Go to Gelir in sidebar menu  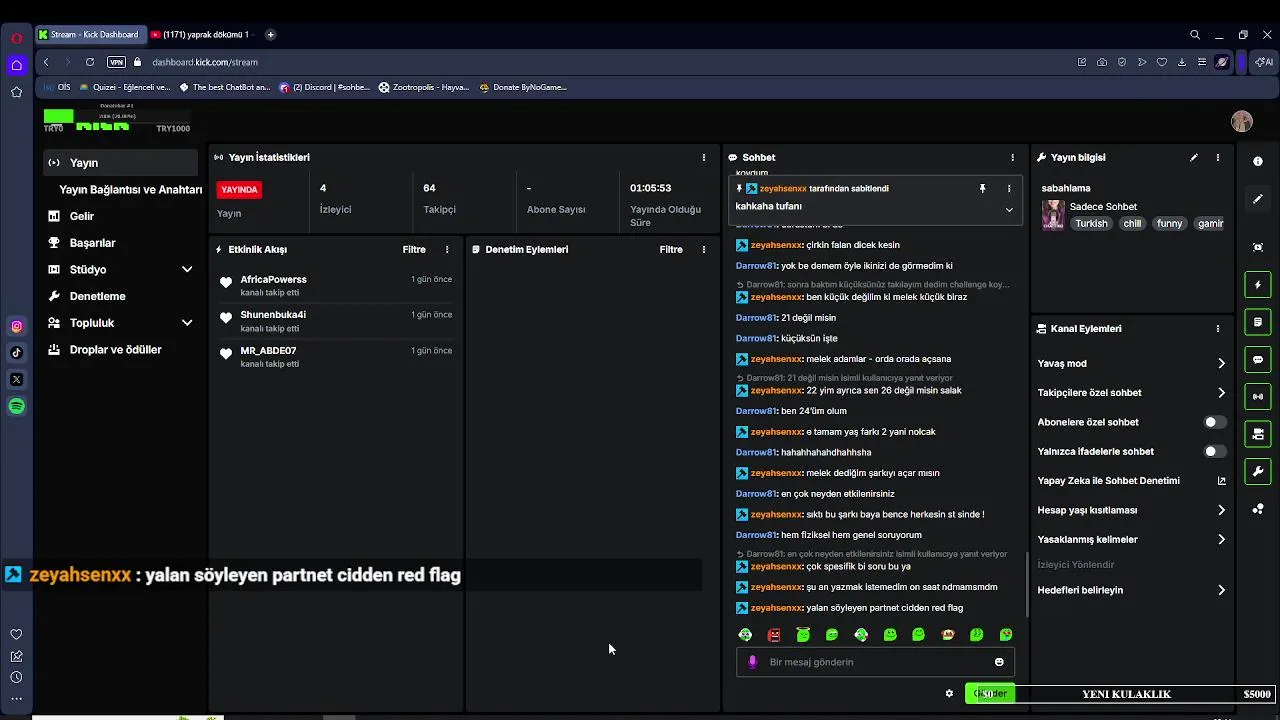81,216
